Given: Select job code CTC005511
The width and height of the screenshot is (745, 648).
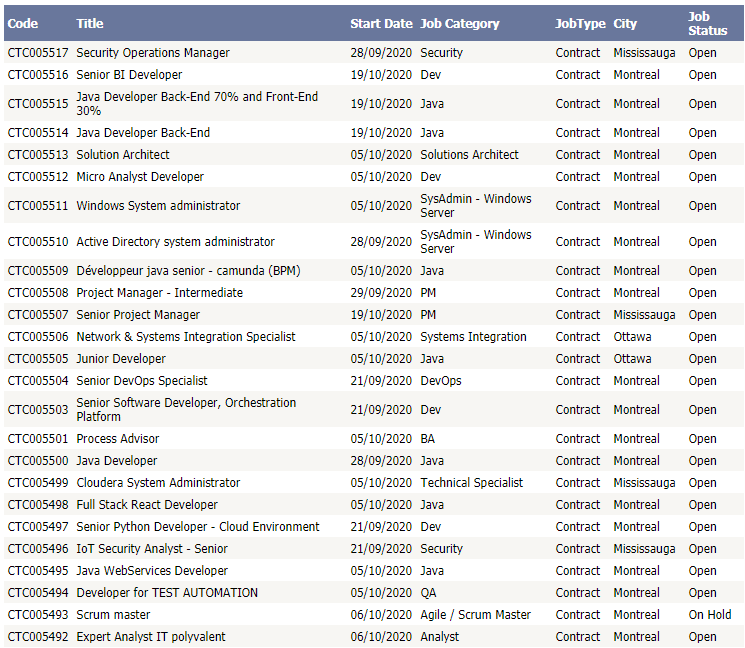Looking at the screenshot, I should point(38,206).
